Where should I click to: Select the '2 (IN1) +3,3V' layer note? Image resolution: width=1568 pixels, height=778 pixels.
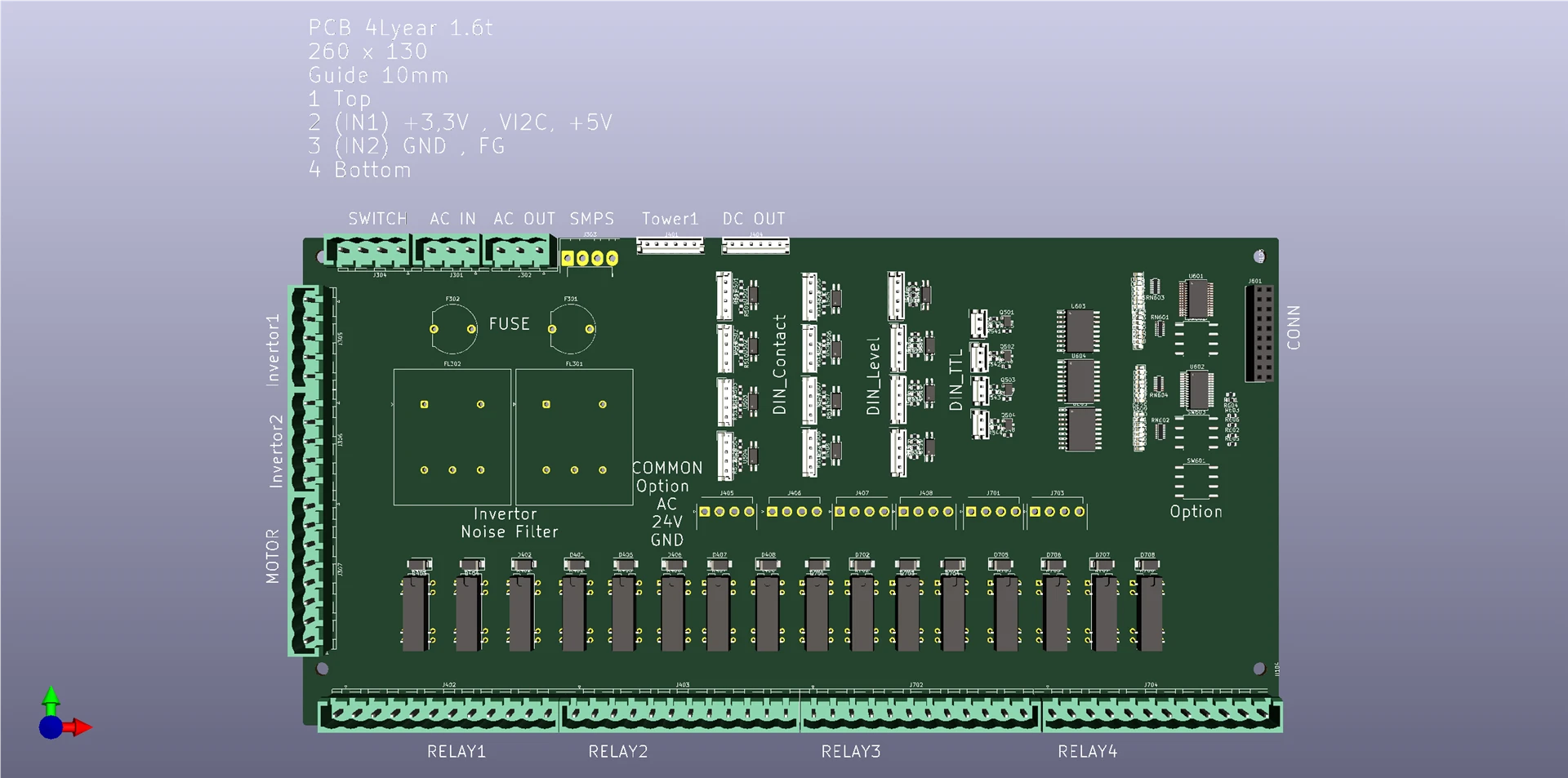389,122
